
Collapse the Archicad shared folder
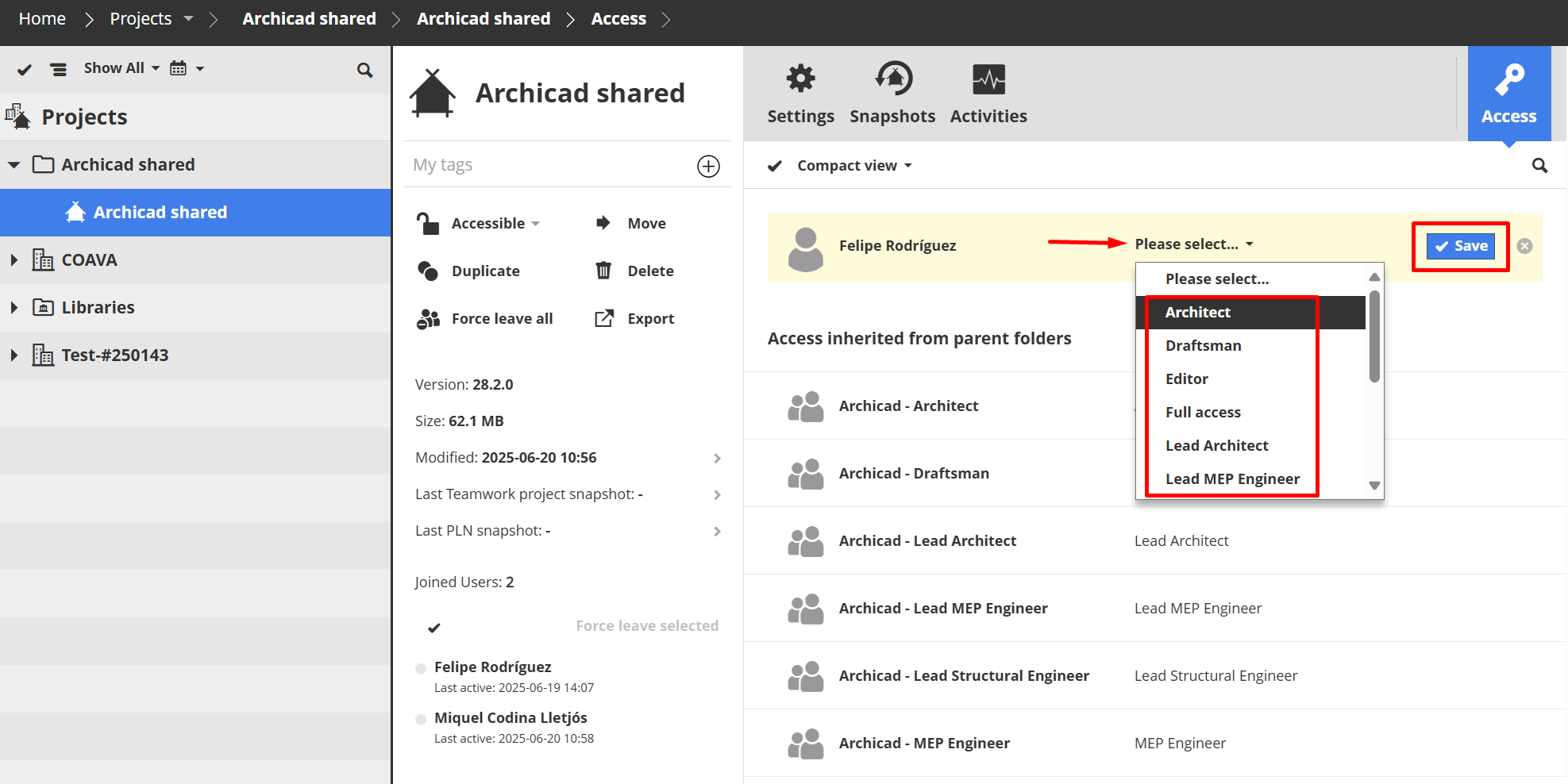click(x=13, y=165)
